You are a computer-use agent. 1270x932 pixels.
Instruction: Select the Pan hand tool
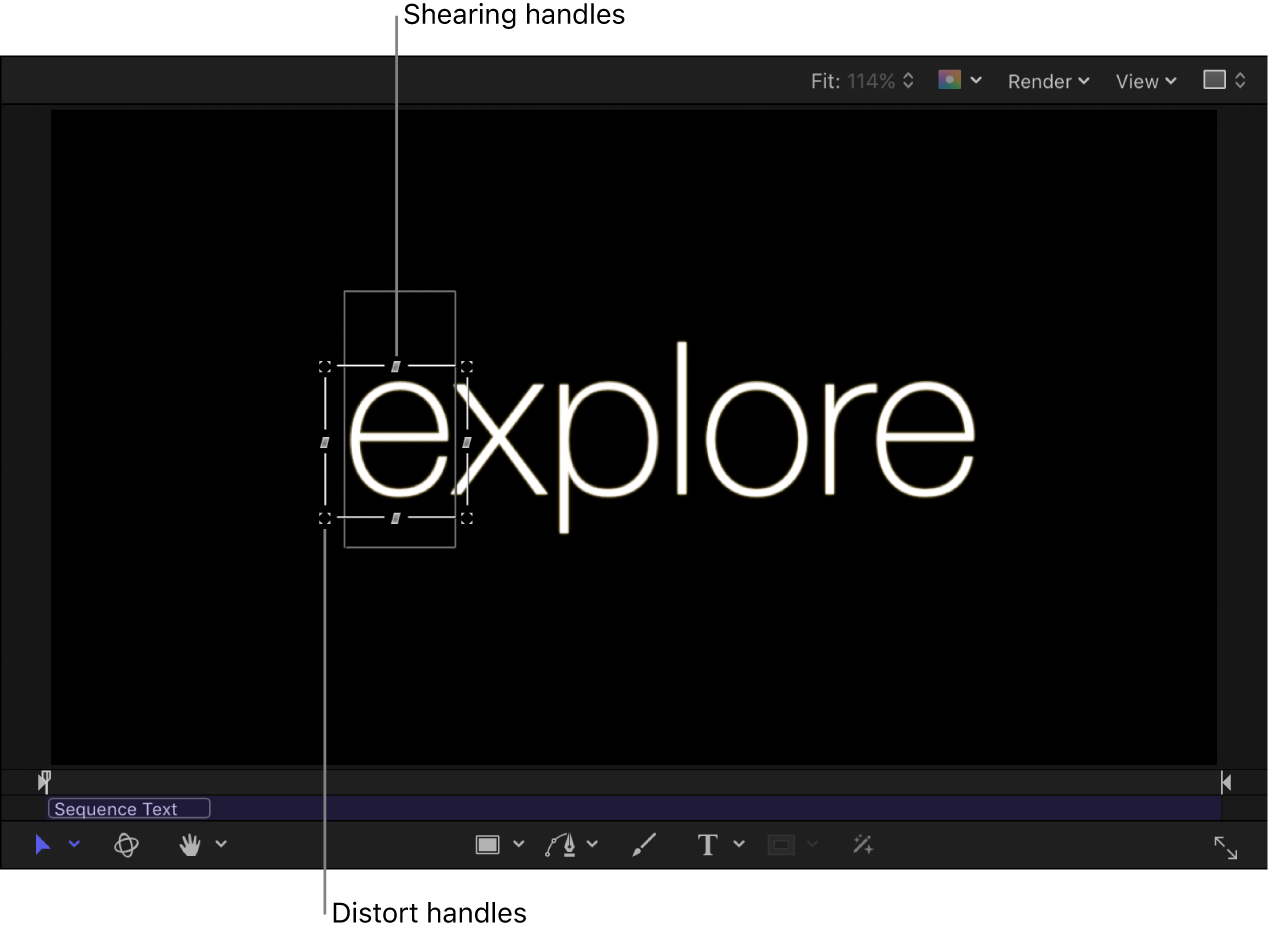coord(189,844)
